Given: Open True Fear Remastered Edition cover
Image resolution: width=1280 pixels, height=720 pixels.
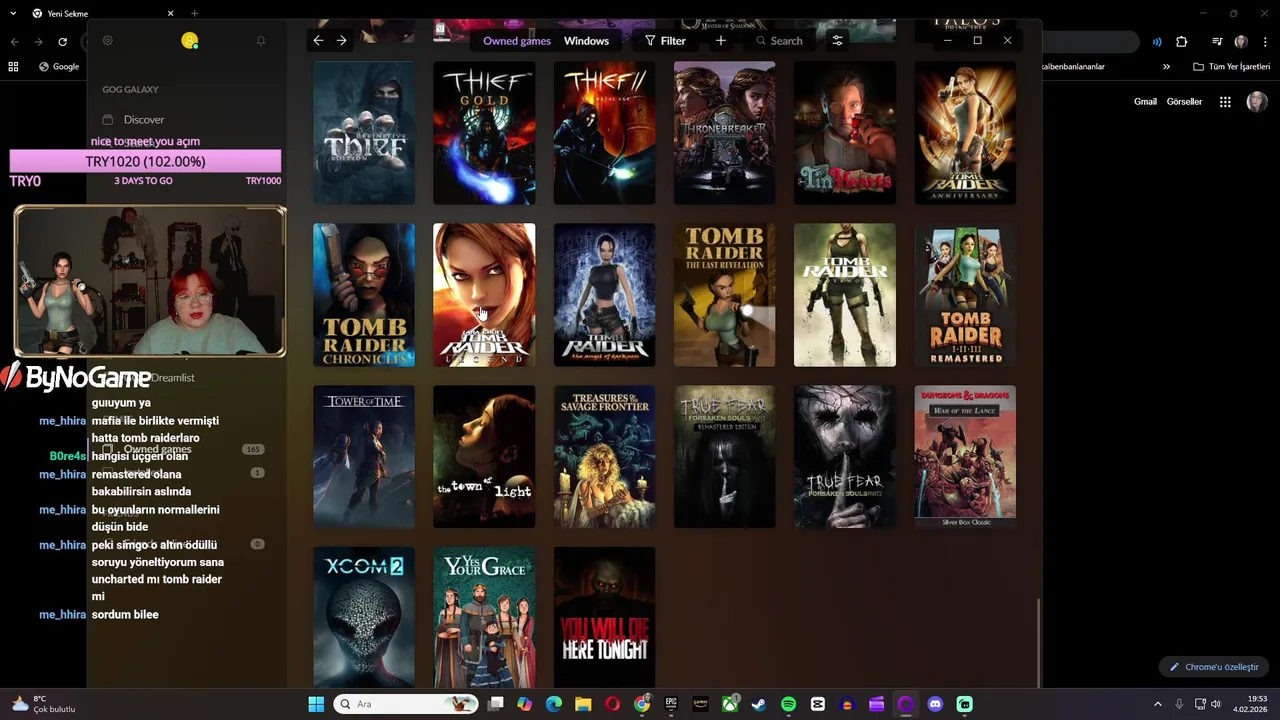Looking at the screenshot, I should (x=724, y=457).
